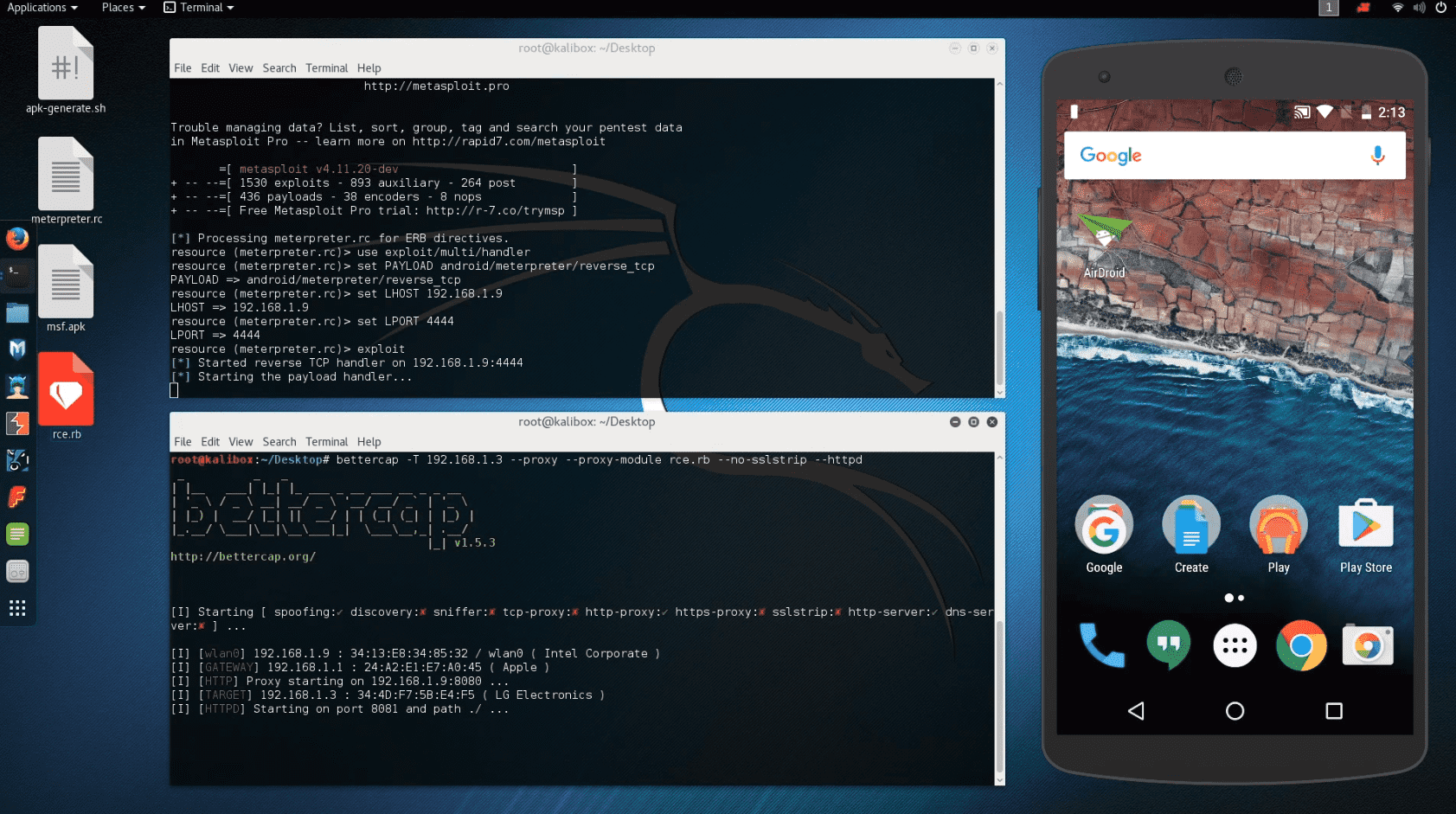
Task: Minimize the lower terminal window
Action: [955, 422]
